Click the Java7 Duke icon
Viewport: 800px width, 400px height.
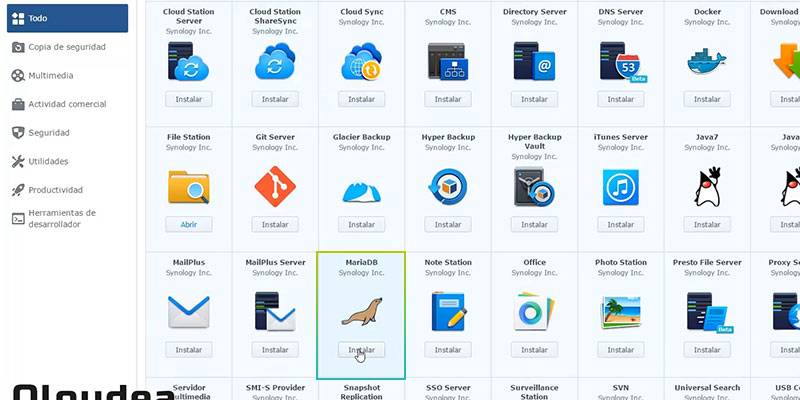coord(707,187)
